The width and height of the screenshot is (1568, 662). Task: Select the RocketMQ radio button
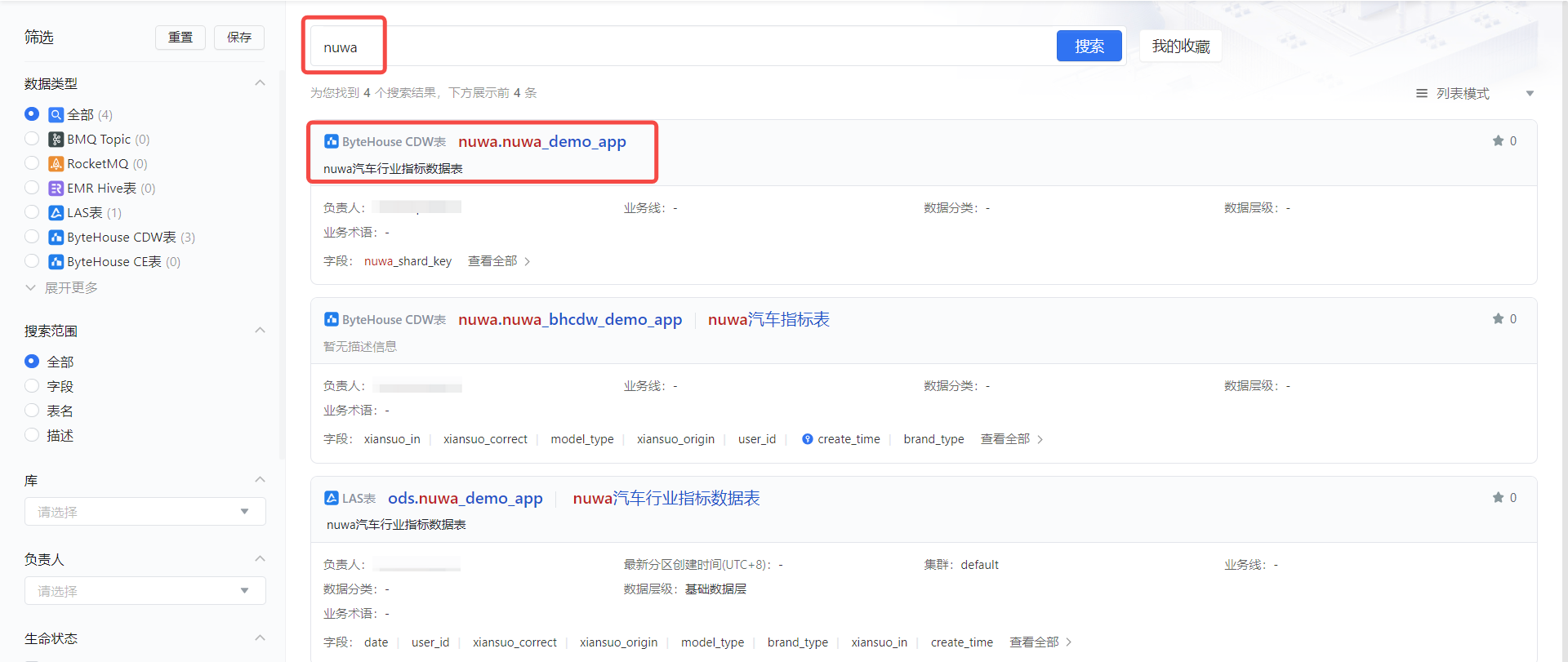[x=32, y=163]
